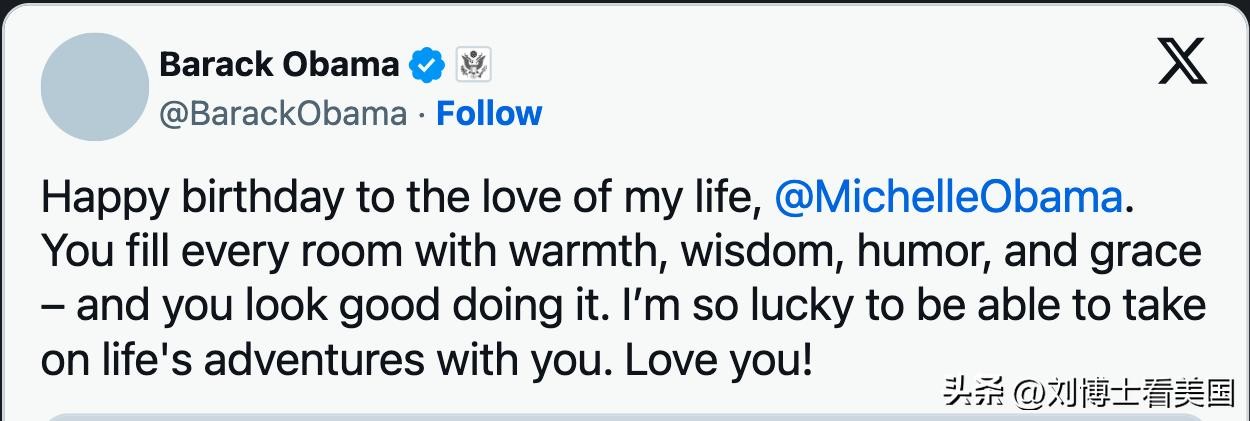Click the word "humor" in the tweet

(912, 251)
